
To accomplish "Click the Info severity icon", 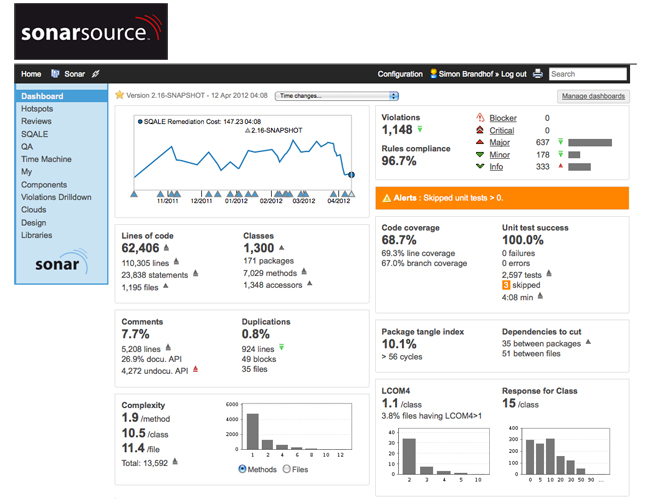I will 480,167.
